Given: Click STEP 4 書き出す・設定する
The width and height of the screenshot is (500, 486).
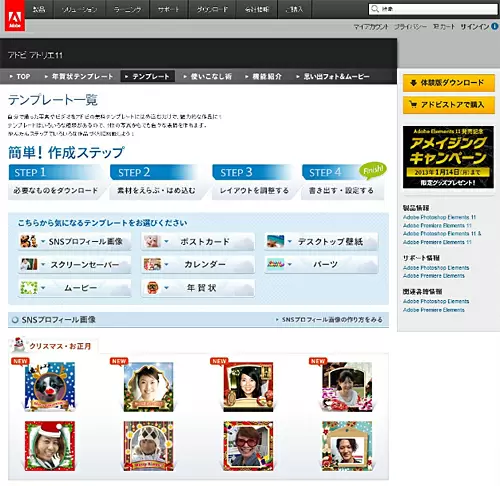Looking at the screenshot, I should 343,182.
